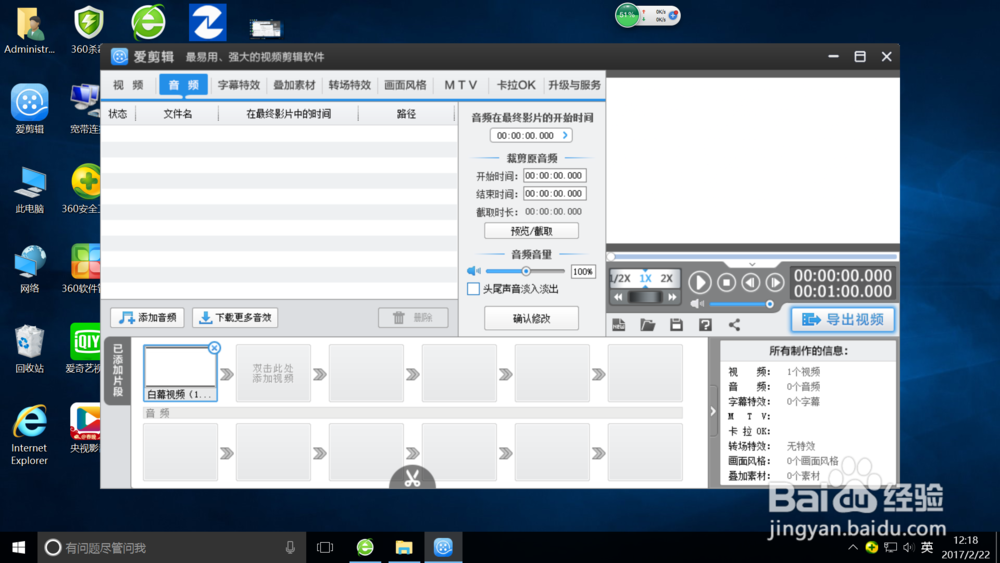This screenshot has height=563, width=1000.
Task: Open the 360 browser taskbar icon
Action: coord(365,548)
